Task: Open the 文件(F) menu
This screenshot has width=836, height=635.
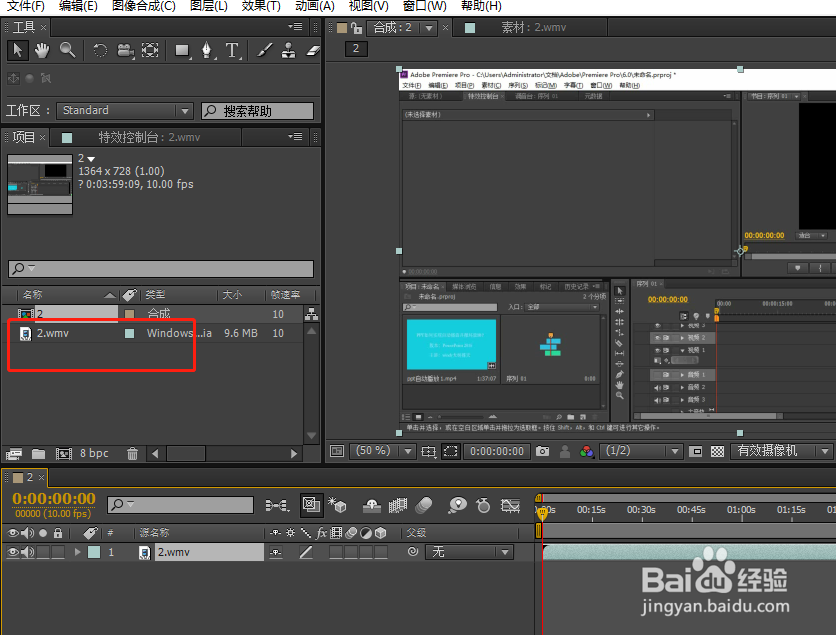Action: click(24, 6)
